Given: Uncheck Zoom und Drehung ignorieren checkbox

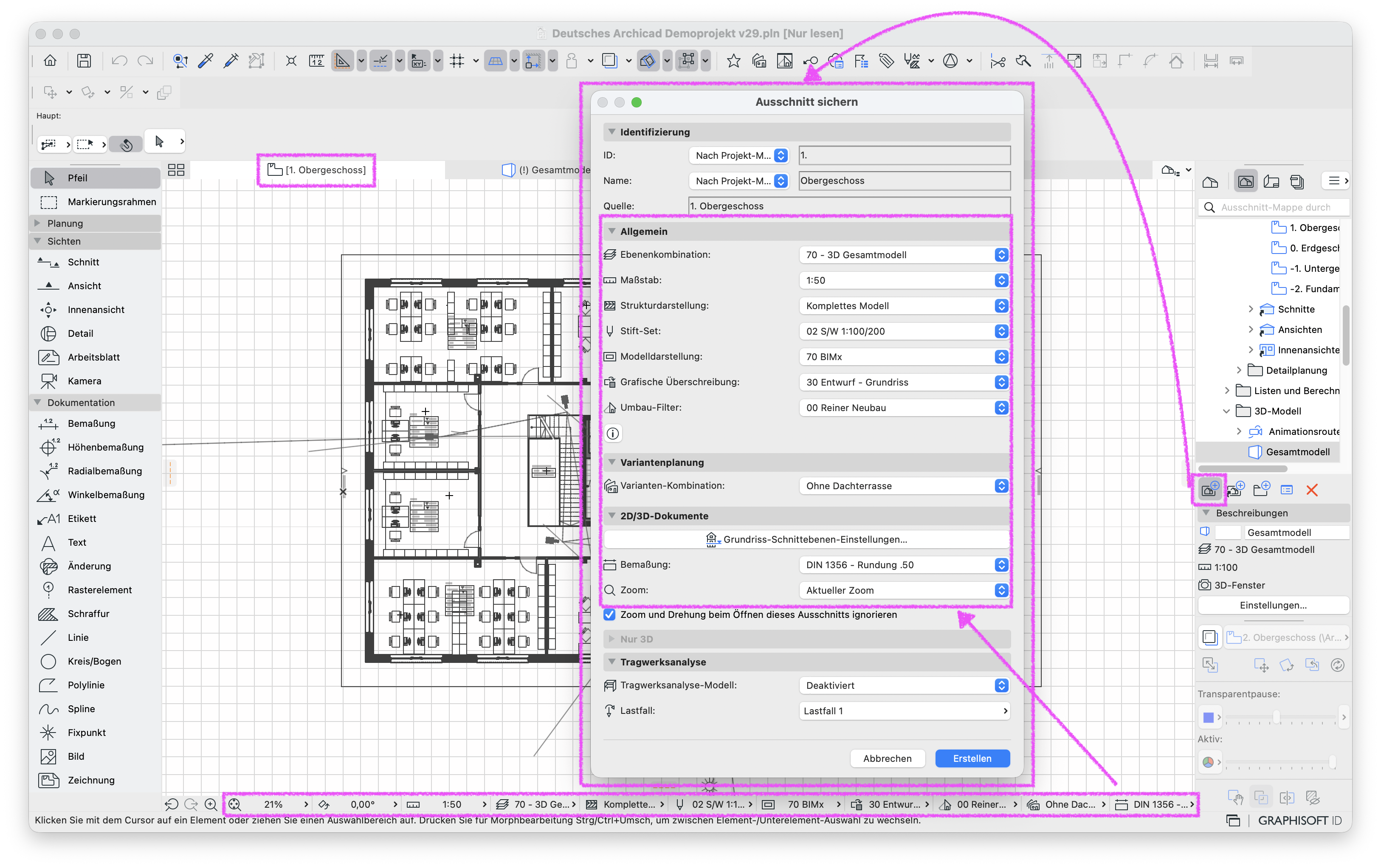Looking at the screenshot, I should 610,614.
